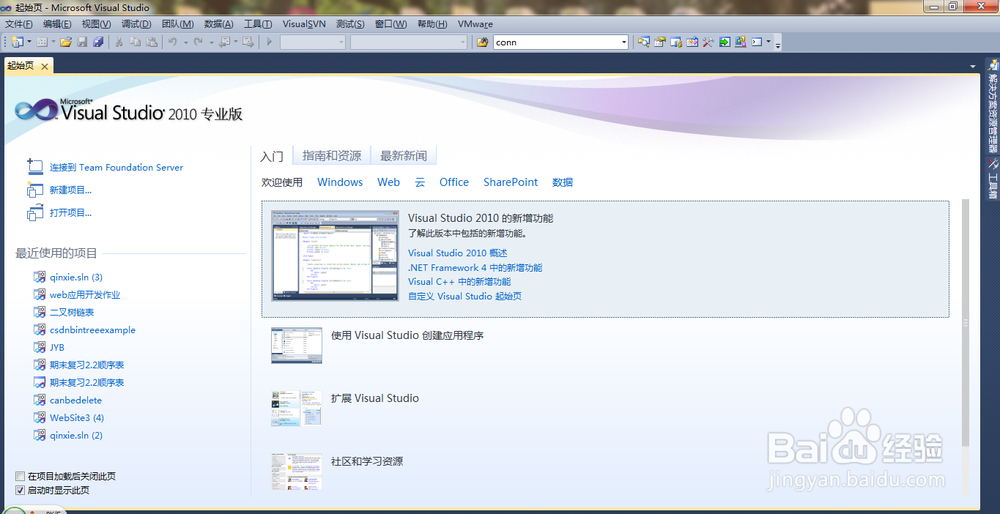Open the Solution Platforms combo box
The width and height of the screenshot is (1000, 514).
409,42
